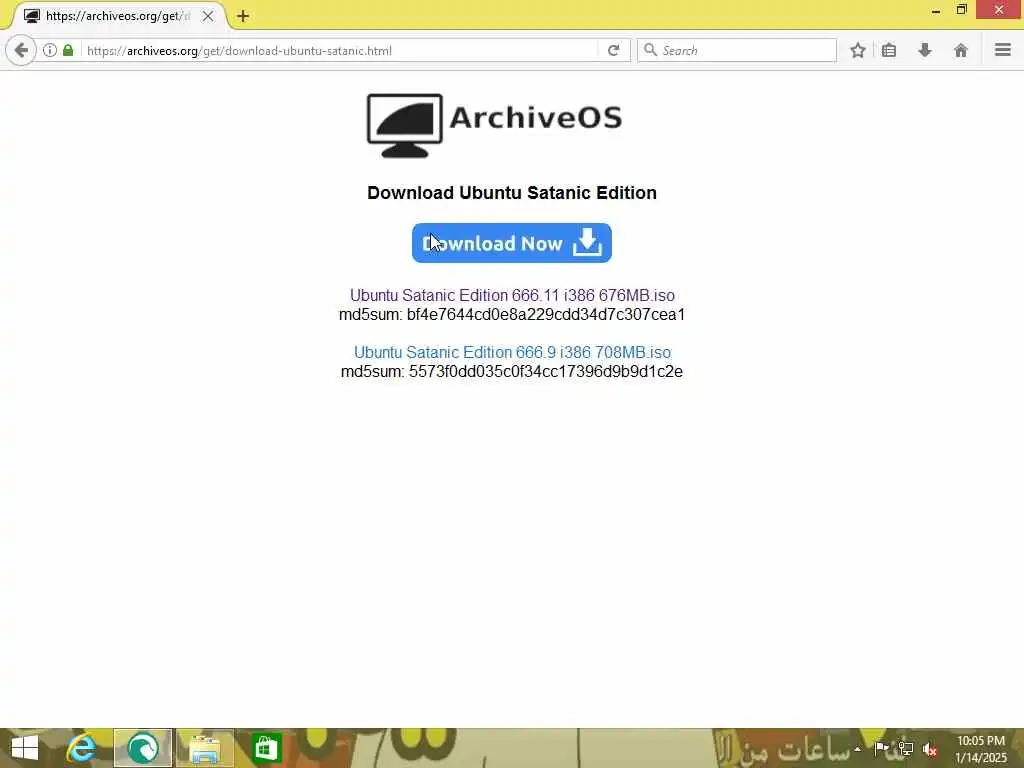Open site information icon in address bar
Screen dimensions: 1024x768
pos(50,50)
